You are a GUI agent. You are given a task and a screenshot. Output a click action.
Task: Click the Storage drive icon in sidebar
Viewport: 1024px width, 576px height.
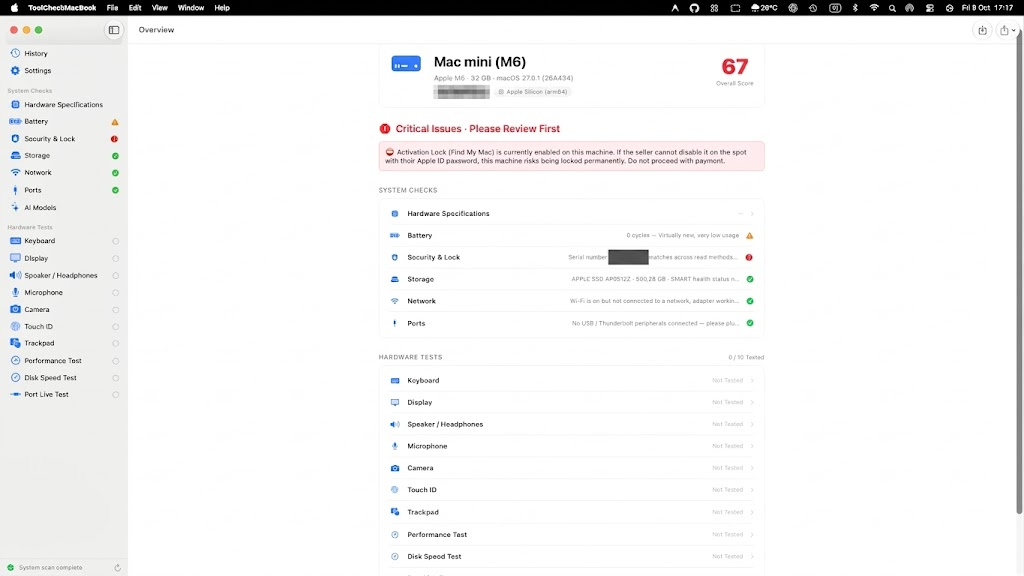point(15,155)
